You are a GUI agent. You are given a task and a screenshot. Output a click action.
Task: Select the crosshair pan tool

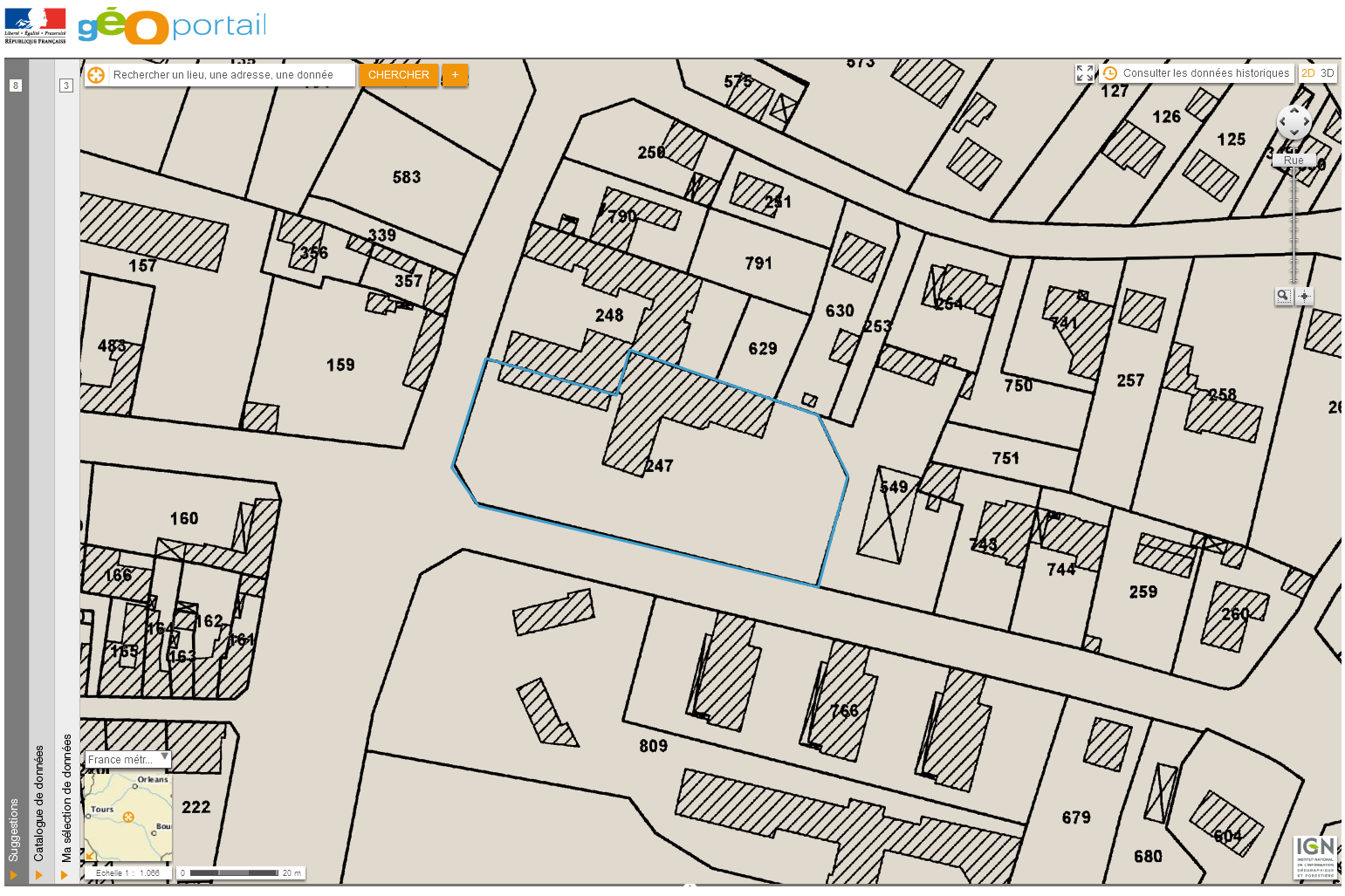click(1305, 296)
